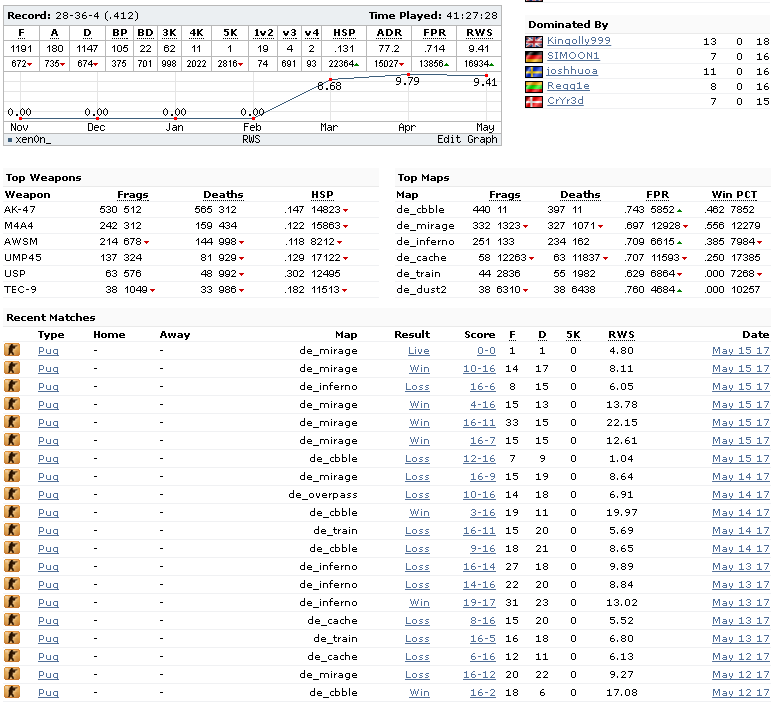Open the May 14 17 date in the de_overpass row
Image resolution: width=777 pixels, height=714 pixels.
[740, 495]
